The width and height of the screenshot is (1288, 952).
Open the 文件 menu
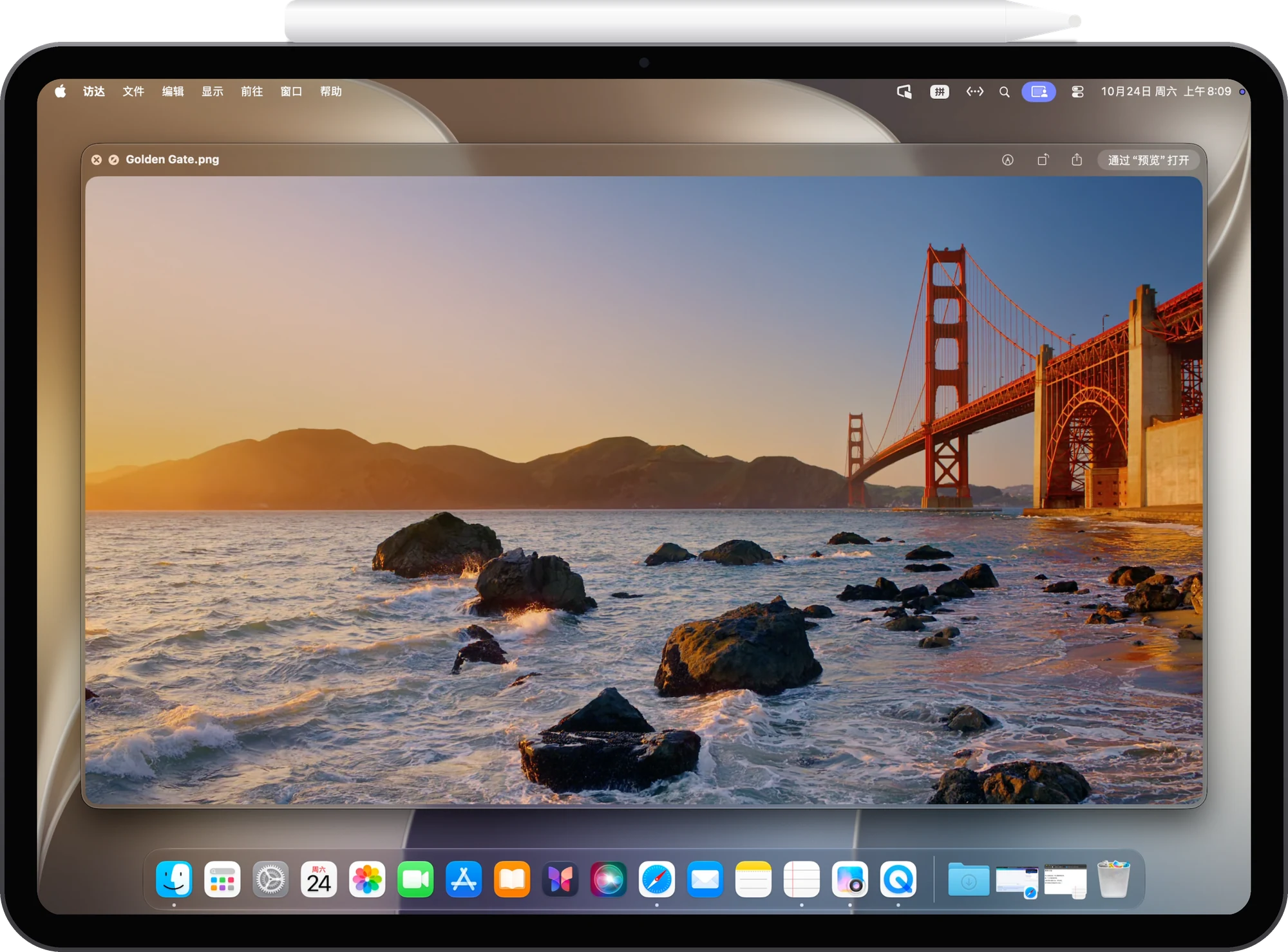click(133, 91)
